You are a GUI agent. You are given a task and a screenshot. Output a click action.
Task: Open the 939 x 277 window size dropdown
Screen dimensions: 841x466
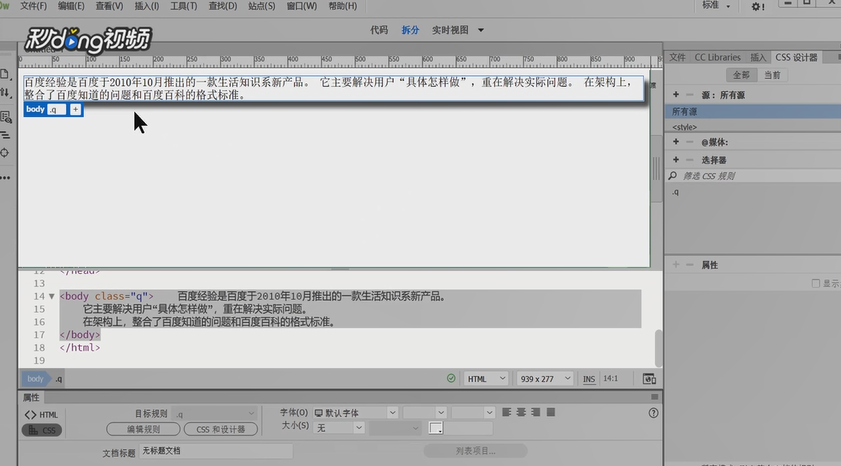click(544, 379)
